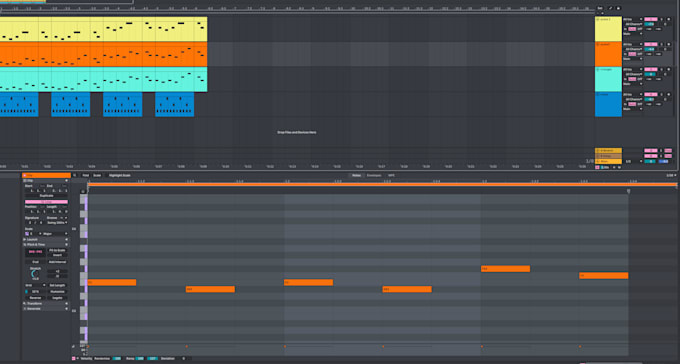Click the Stretch knob

tap(35, 274)
